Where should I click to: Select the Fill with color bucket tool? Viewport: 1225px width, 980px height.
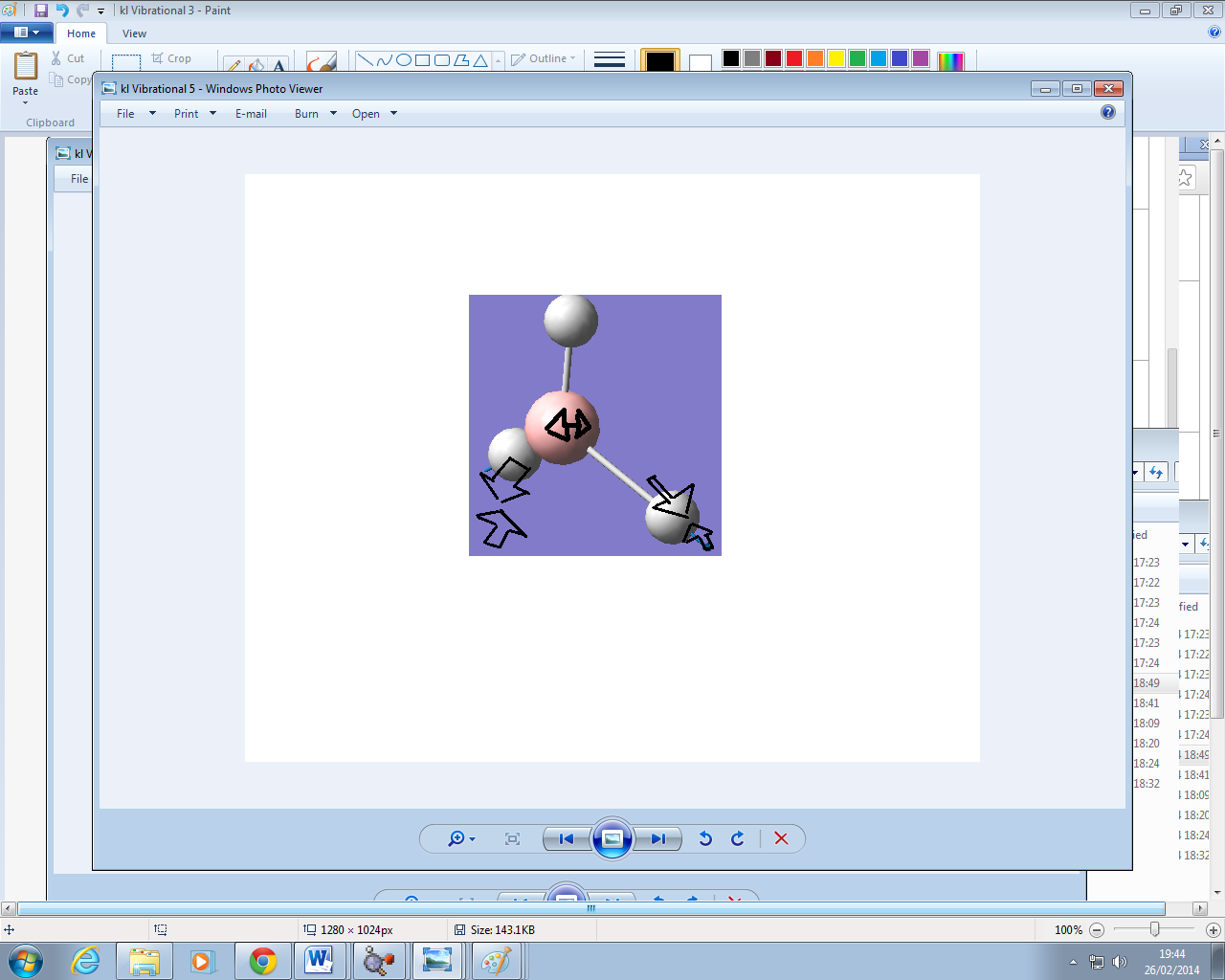pyautogui.click(x=256, y=65)
